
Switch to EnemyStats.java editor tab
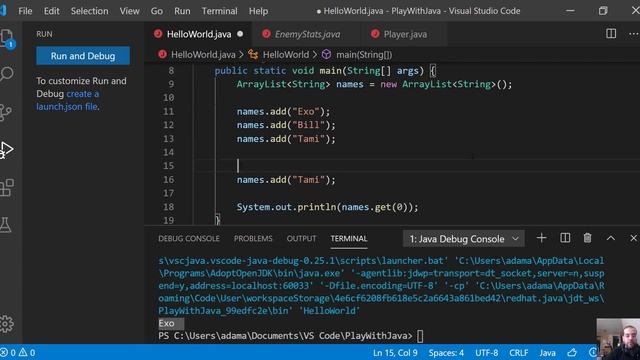[x=307, y=34]
